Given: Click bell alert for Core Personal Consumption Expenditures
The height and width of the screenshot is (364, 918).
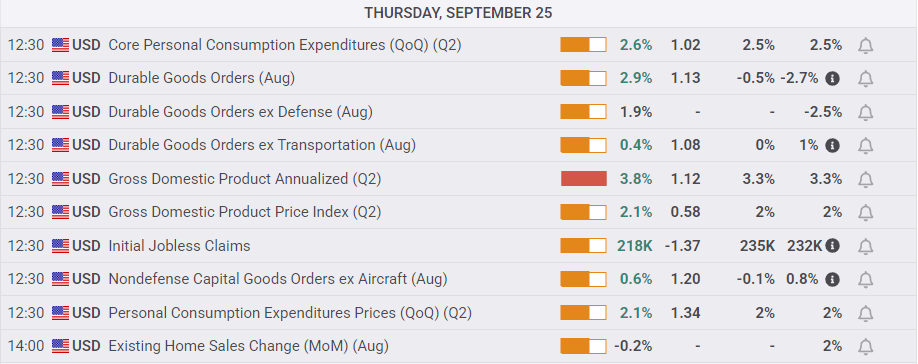Looking at the screenshot, I should coord(865,45).
